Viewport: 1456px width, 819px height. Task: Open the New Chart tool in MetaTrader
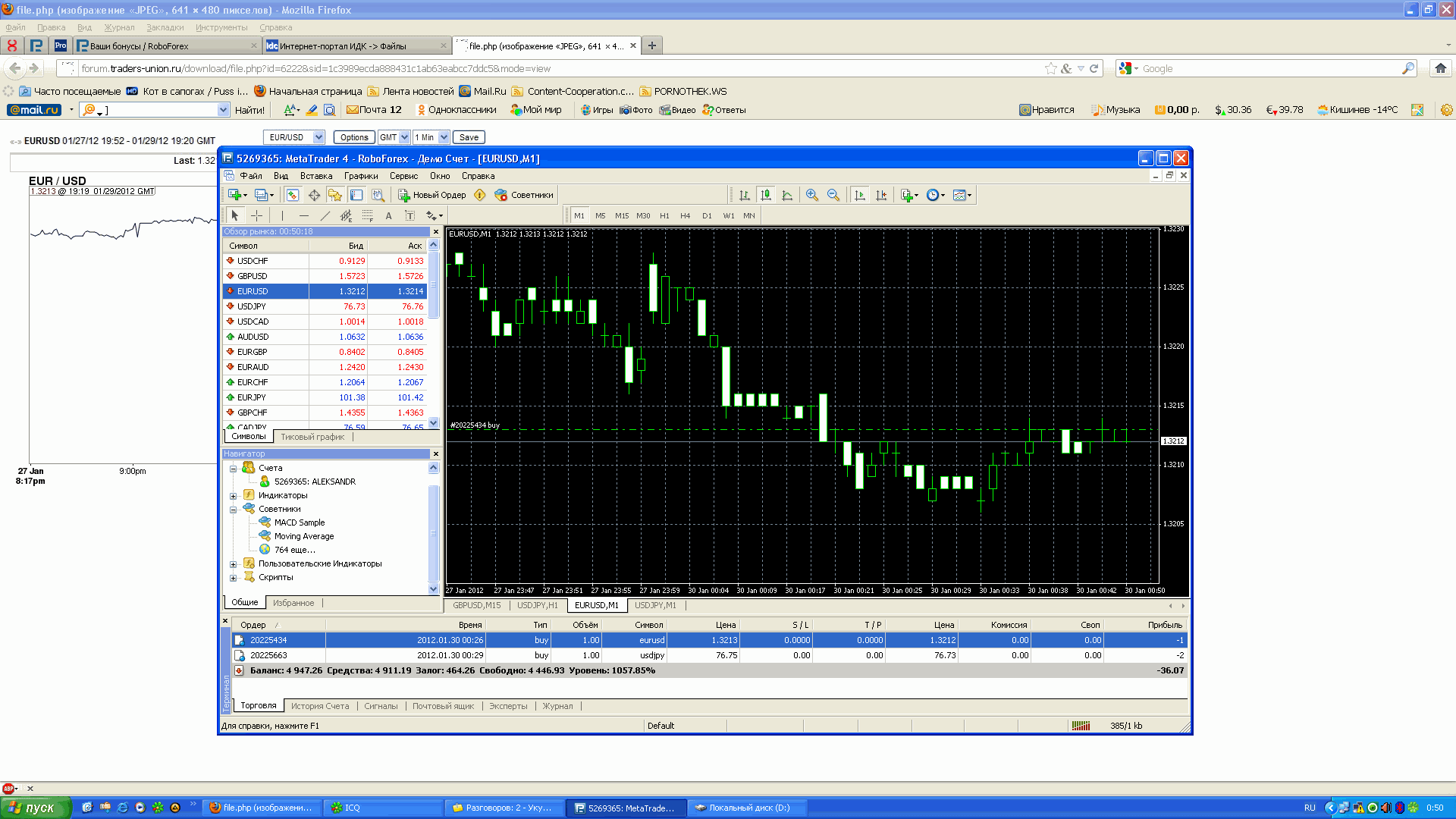pyautogui.click(x=237, y=195)
